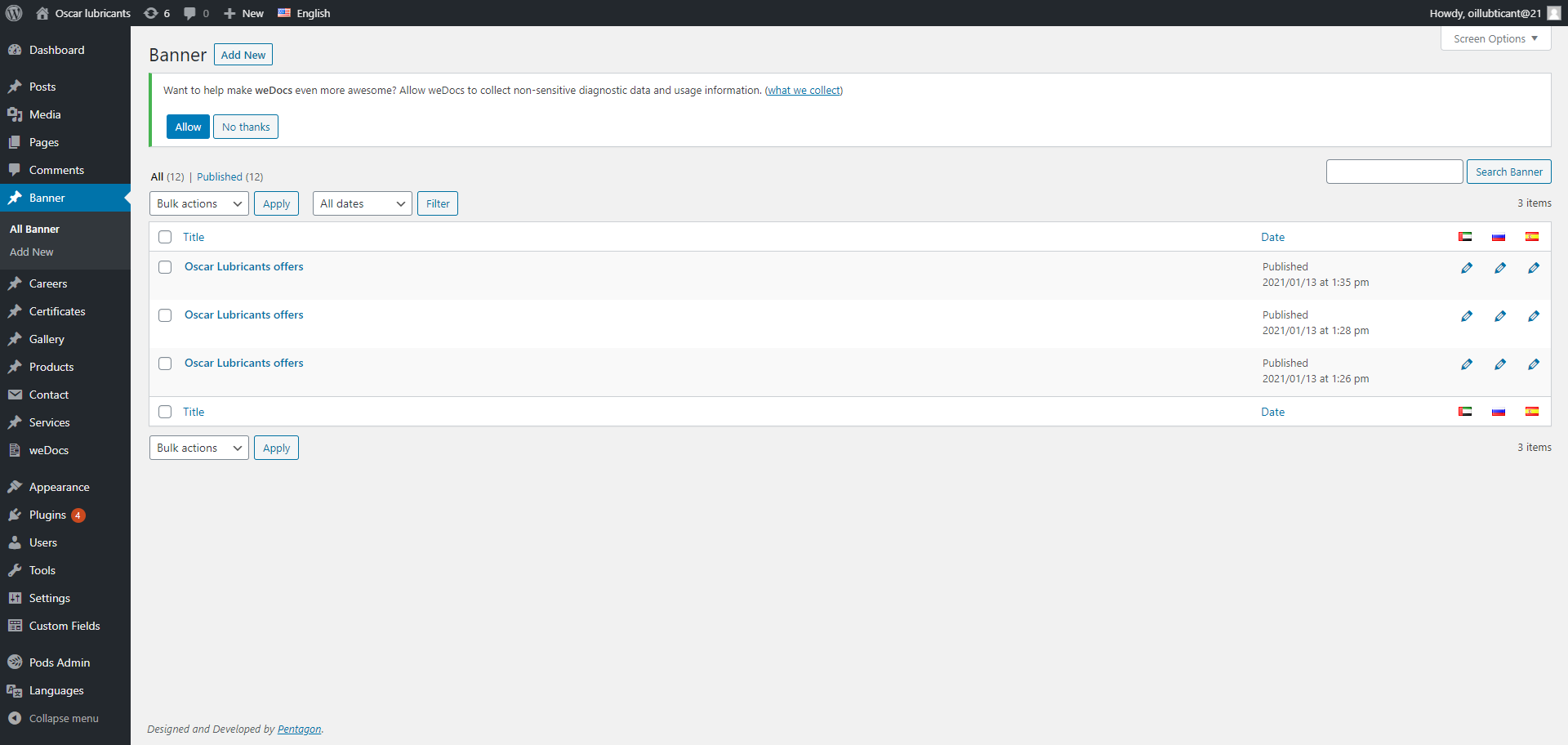Click the Arabic flag in the table footer
1568x745 pixels.
click(1465, 412)
